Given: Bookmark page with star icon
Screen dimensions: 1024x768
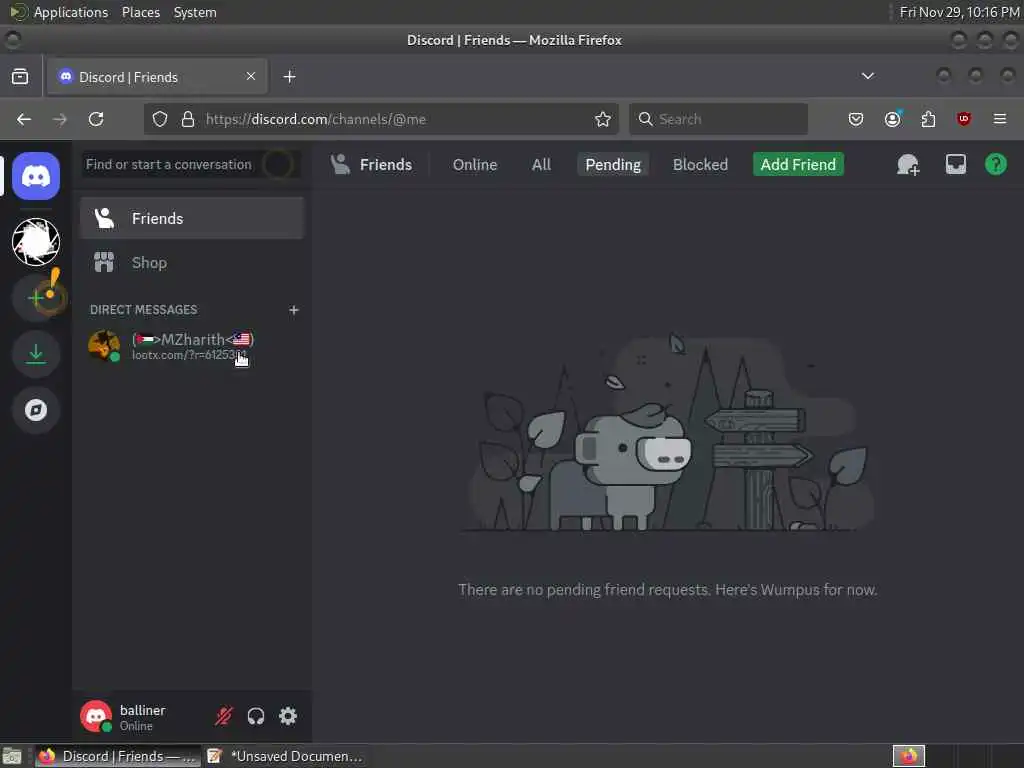Looking at the screenshot, I should coord(603,119).
